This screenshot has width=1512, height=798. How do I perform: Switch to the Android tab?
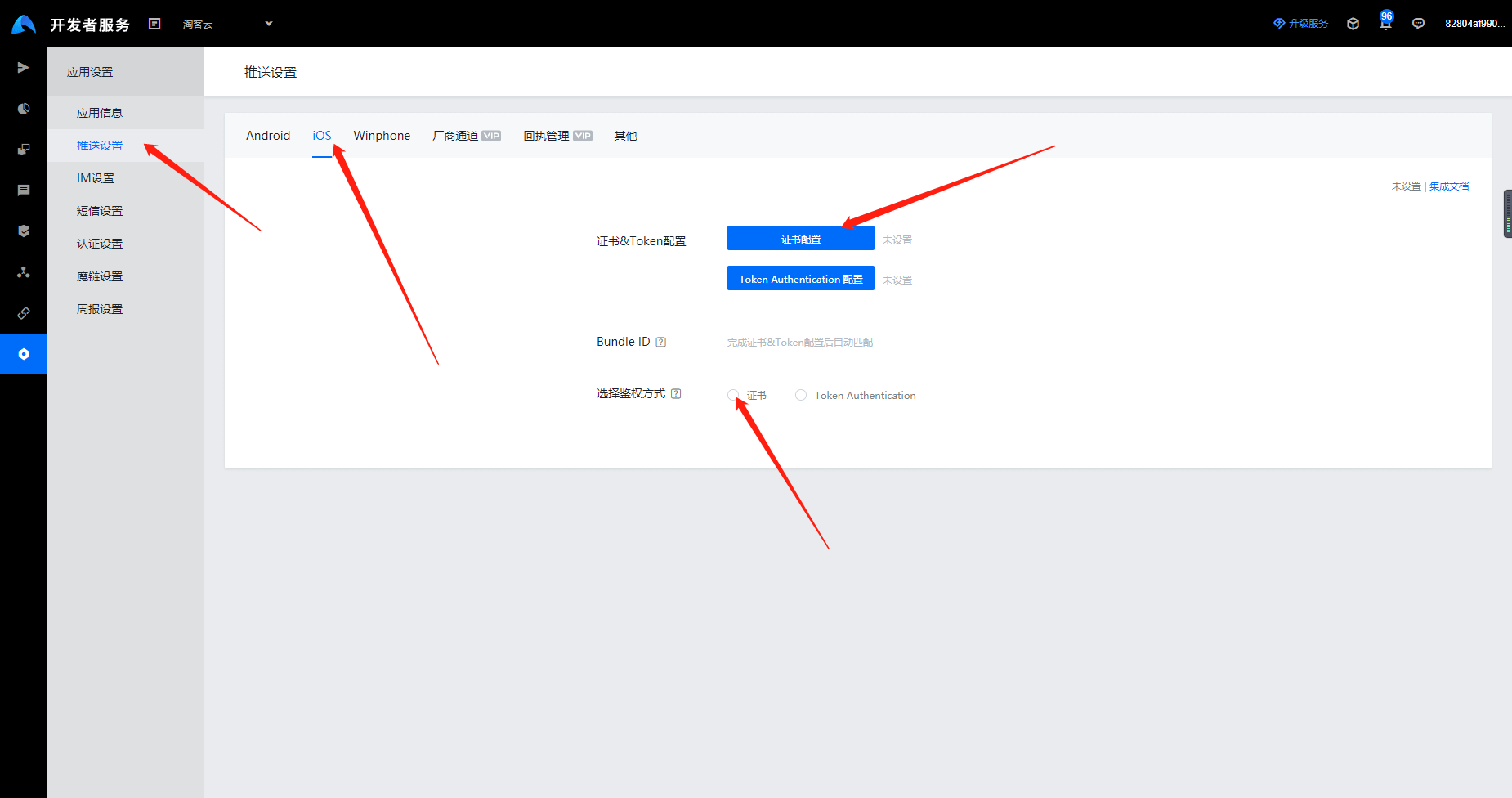(x=268, y=136)
